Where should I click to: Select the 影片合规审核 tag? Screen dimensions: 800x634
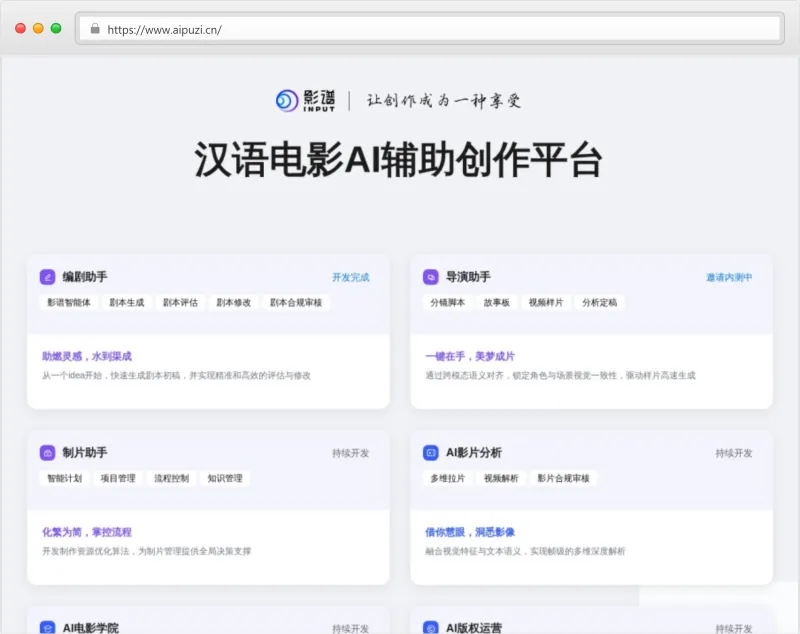tap(563, 478)
